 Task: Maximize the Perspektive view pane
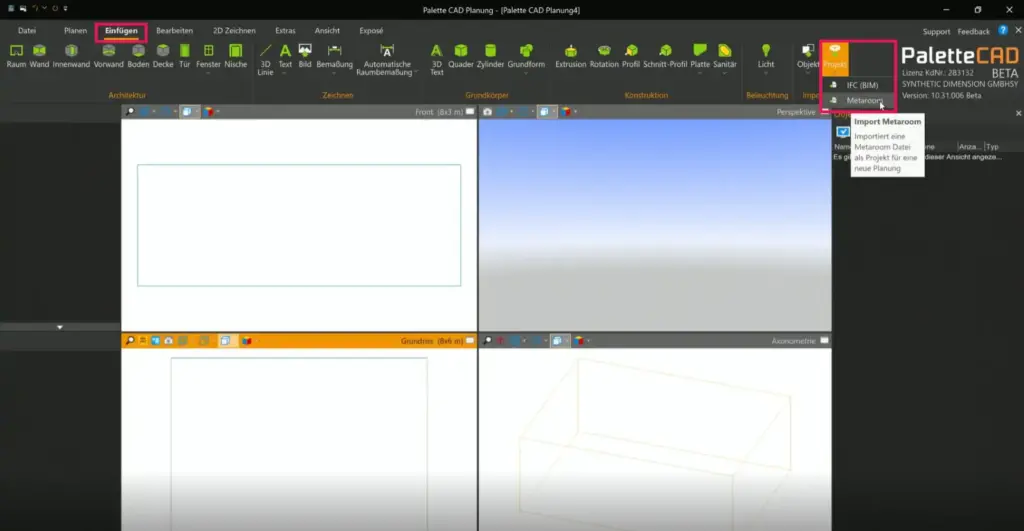point(824,112)
